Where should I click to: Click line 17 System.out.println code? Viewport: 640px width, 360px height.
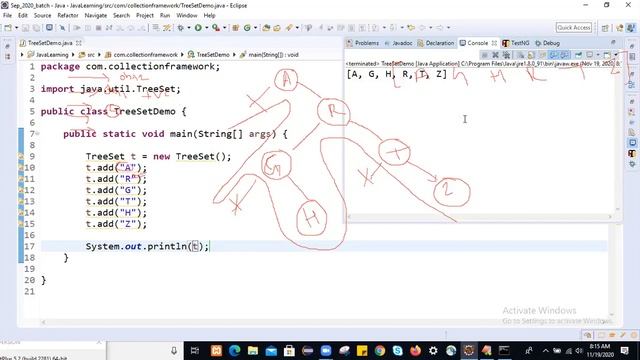(147, 247)
